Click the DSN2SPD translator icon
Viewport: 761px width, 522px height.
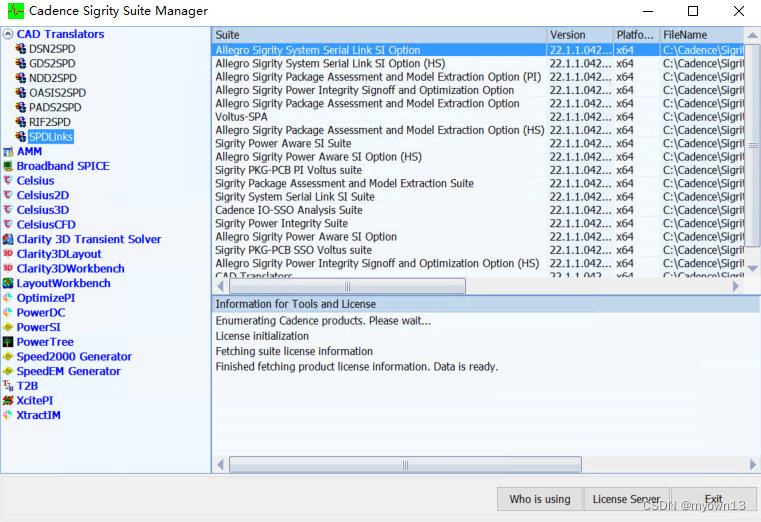(x=20, y=49)
